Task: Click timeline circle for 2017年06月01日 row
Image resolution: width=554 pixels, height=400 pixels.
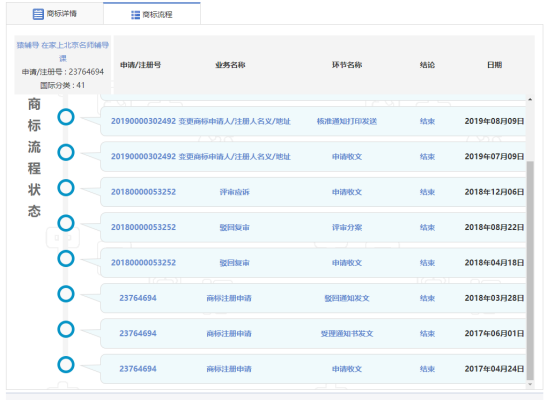Action: [x=66, y=329]
